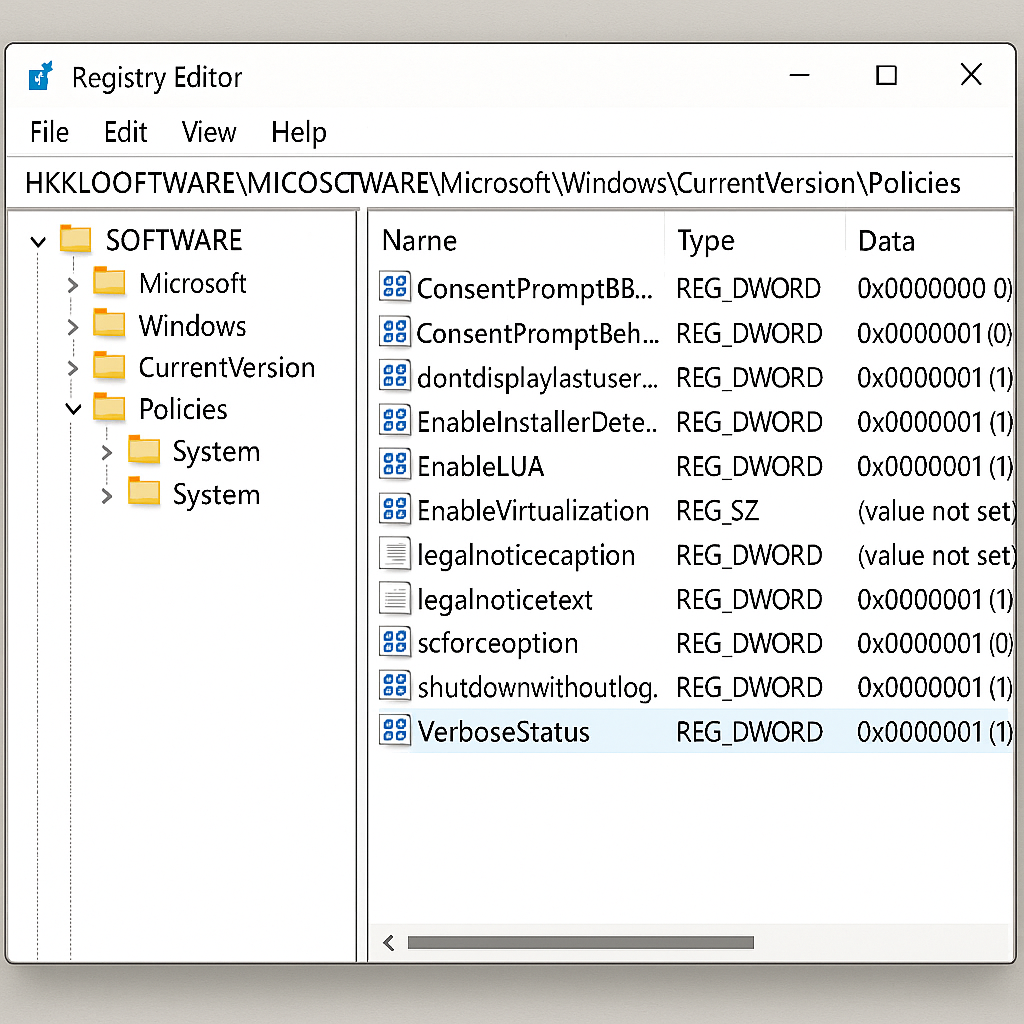1024x1024 pixels.
Task: Select the EnableVirtualization value name
Action: [x=534, y=511]
